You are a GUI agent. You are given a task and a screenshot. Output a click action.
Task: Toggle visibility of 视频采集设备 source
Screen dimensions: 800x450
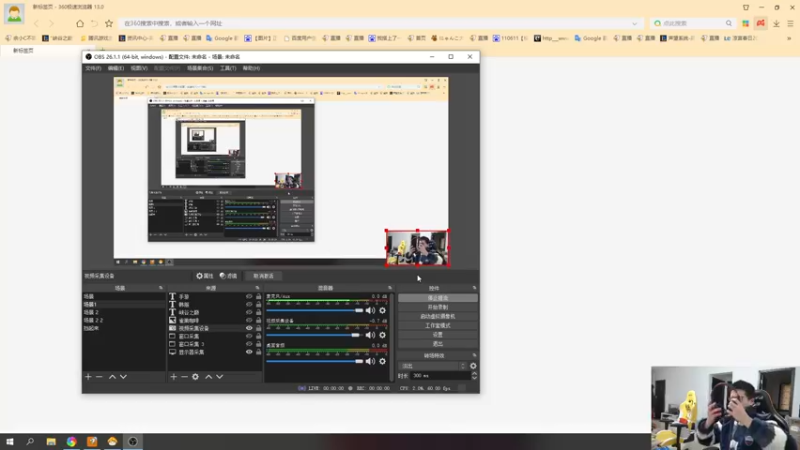249,328
